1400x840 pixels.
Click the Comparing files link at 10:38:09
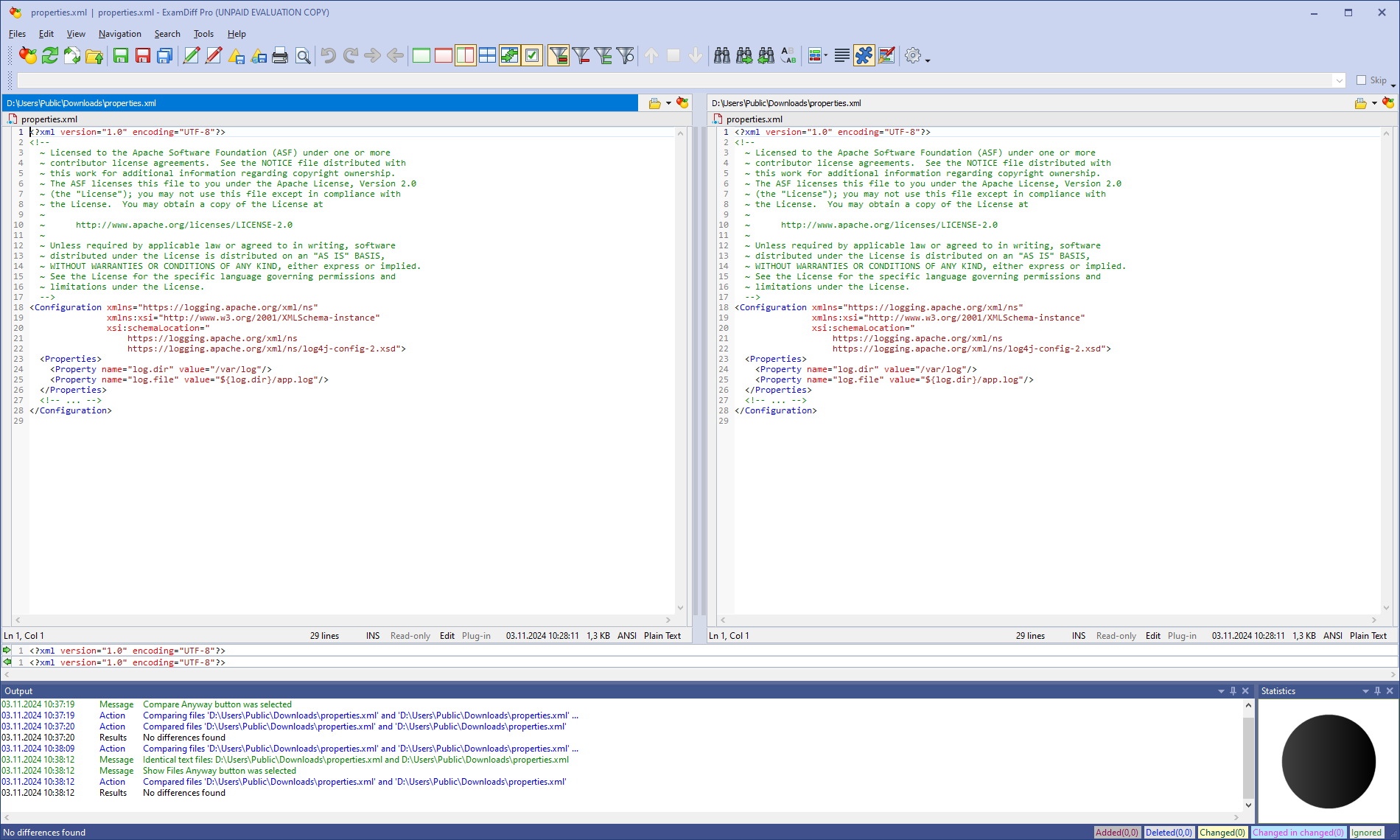360,749
